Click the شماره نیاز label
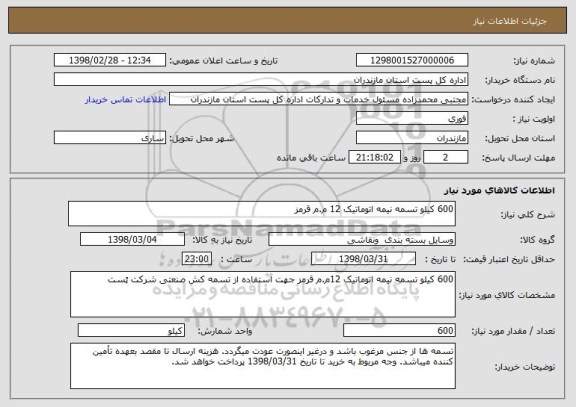Screen dimensions: 576x407 534,61
